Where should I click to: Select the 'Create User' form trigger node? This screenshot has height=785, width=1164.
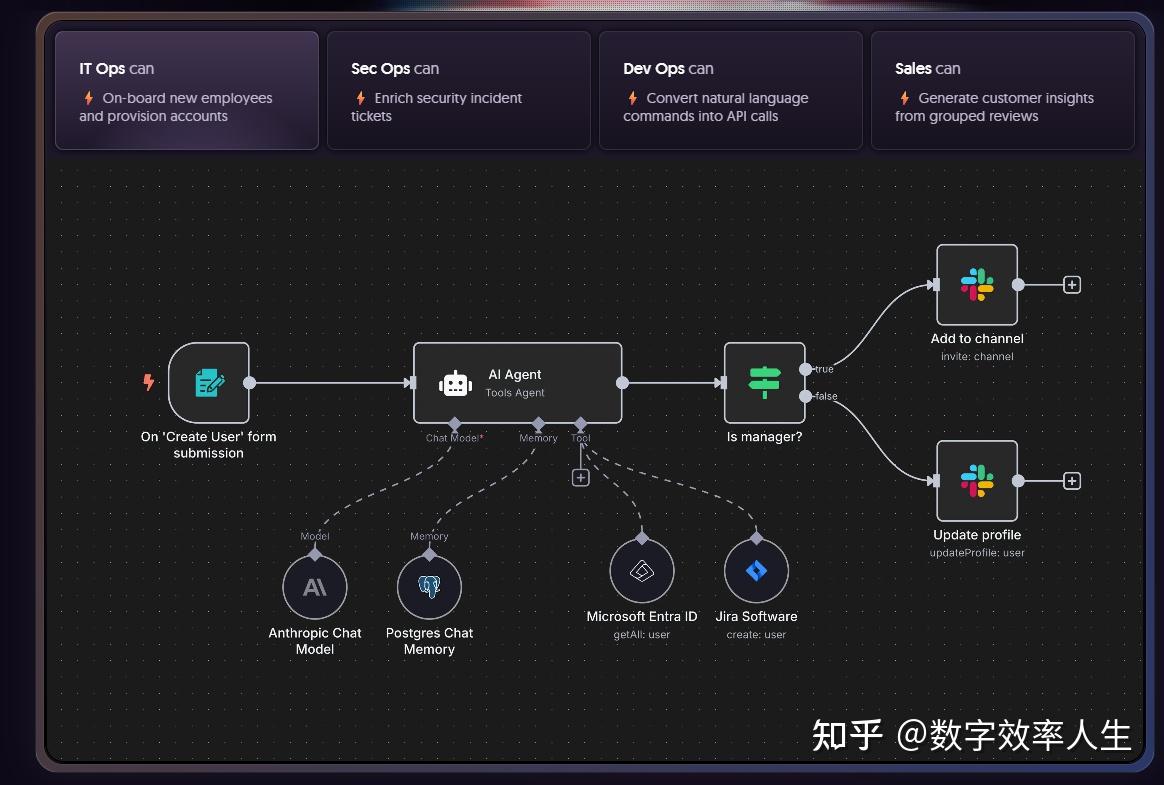(x=209, y=382)
